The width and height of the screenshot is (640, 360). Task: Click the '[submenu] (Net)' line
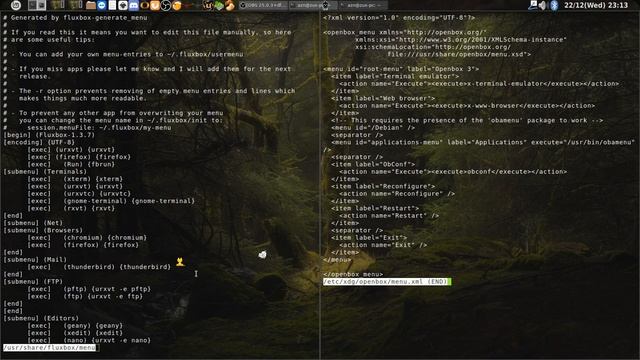[33, 223]
